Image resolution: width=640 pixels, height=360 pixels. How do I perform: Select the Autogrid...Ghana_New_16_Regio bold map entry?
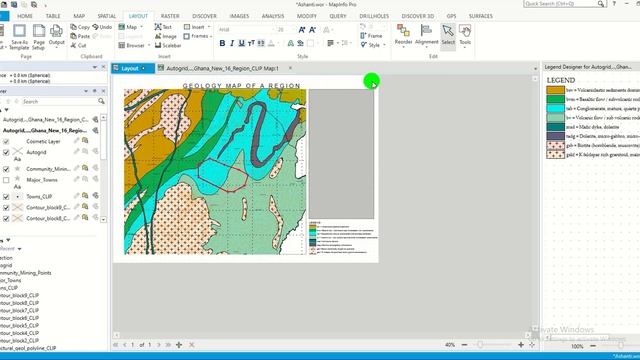click(x=44, y=131)
